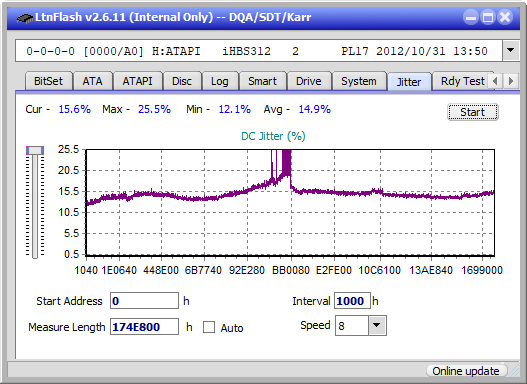Minimize the LtnFlash window
527x384 pixels.
tap(471, 17)
